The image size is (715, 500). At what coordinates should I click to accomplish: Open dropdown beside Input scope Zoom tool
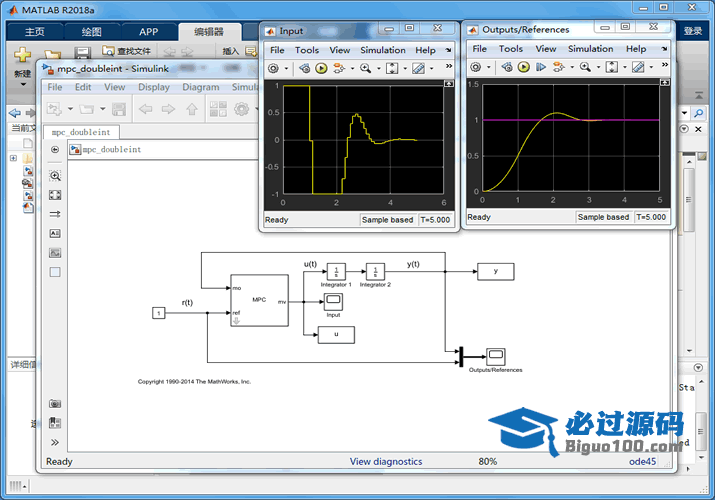[378, 68]
